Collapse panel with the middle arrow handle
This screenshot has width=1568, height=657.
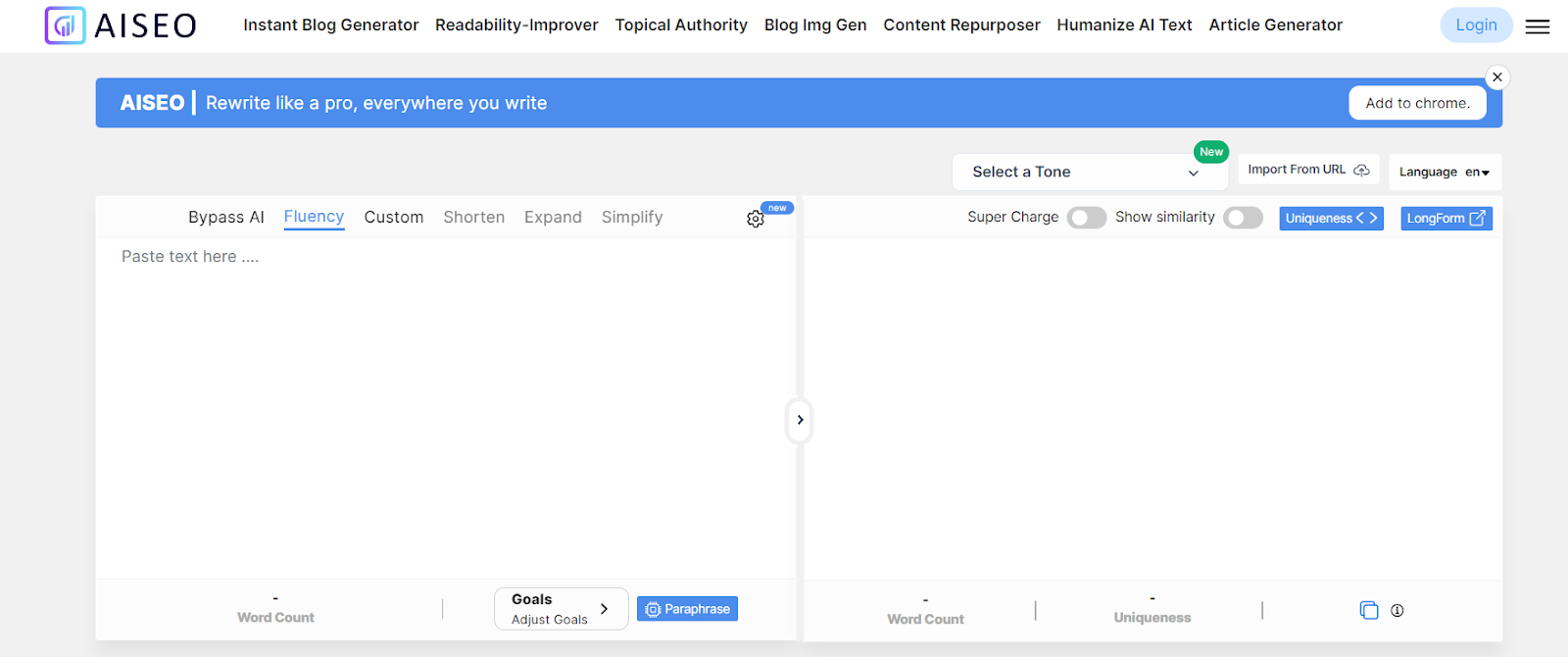(x=800, y=420)
